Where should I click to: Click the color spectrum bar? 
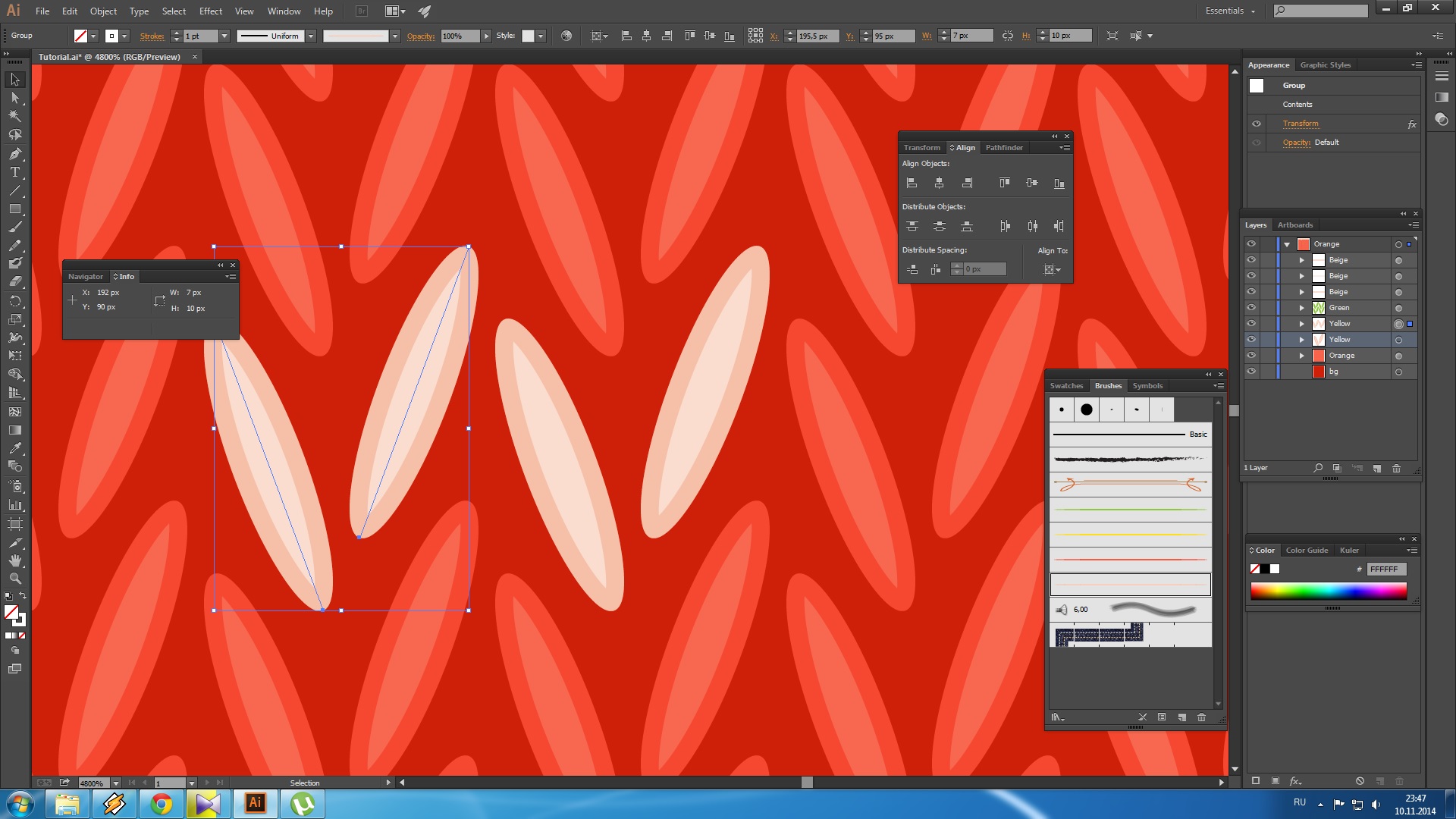pos(1329,591)
